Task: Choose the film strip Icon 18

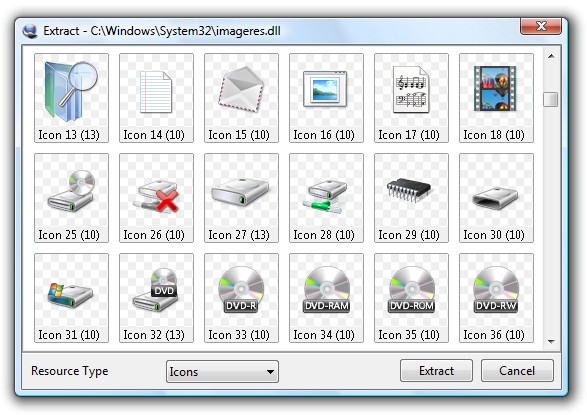Action: [496, 98]
